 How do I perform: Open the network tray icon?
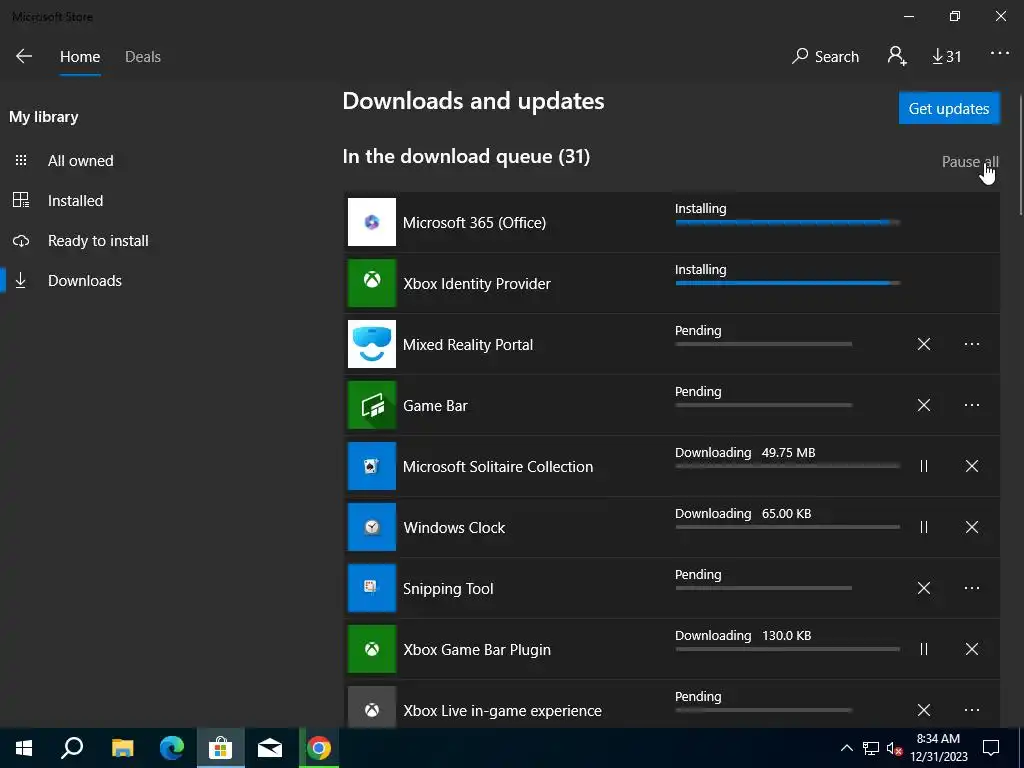click(871, 748)
